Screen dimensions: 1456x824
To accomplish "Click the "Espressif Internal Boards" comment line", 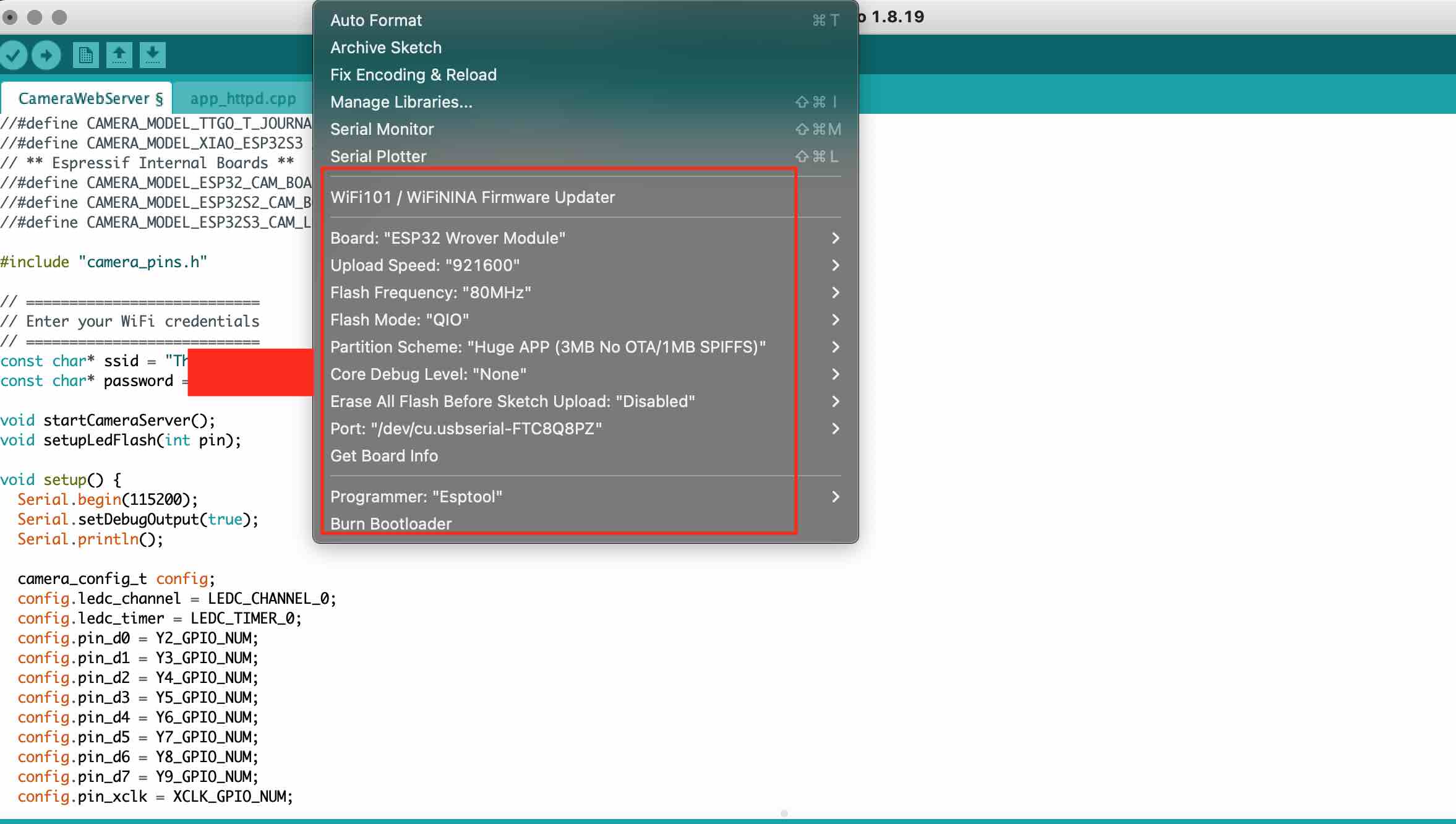I will click(147, 163).
